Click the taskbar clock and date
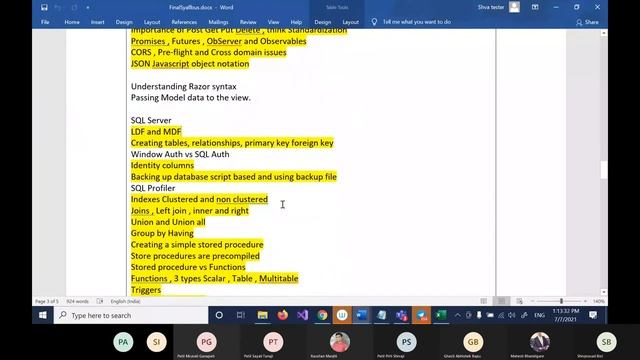 click(x=565, y=315)
